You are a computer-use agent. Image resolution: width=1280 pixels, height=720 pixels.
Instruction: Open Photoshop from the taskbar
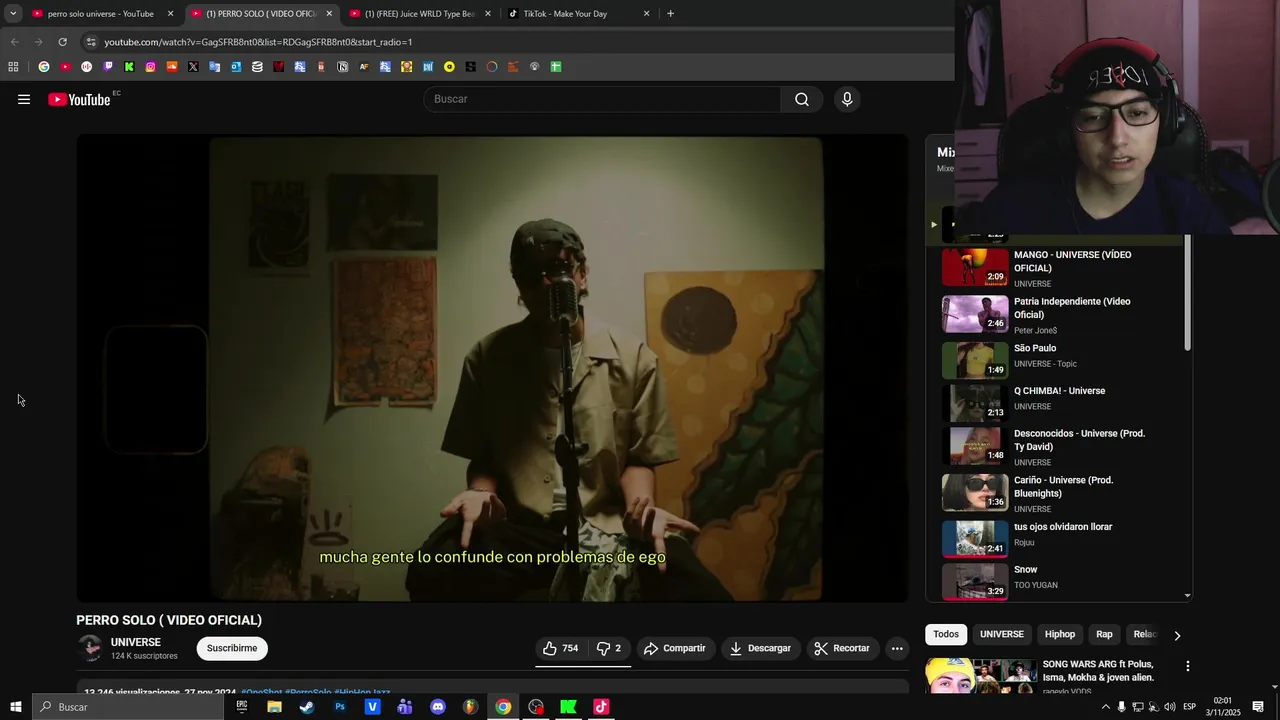[340, 707]
